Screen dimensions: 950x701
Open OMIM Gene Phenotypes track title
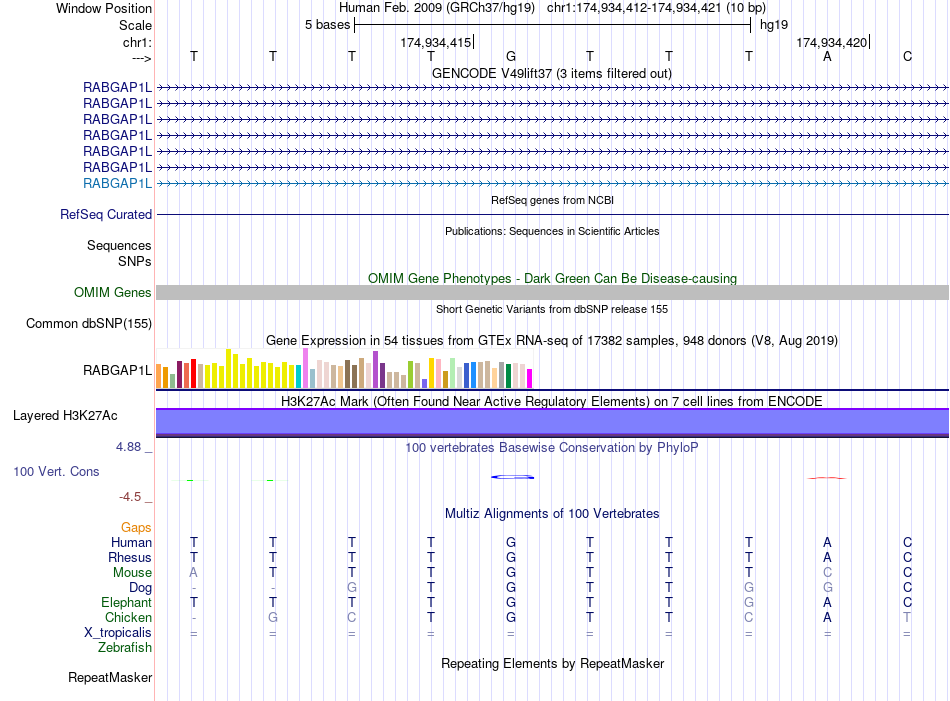[x=552, y=279]
